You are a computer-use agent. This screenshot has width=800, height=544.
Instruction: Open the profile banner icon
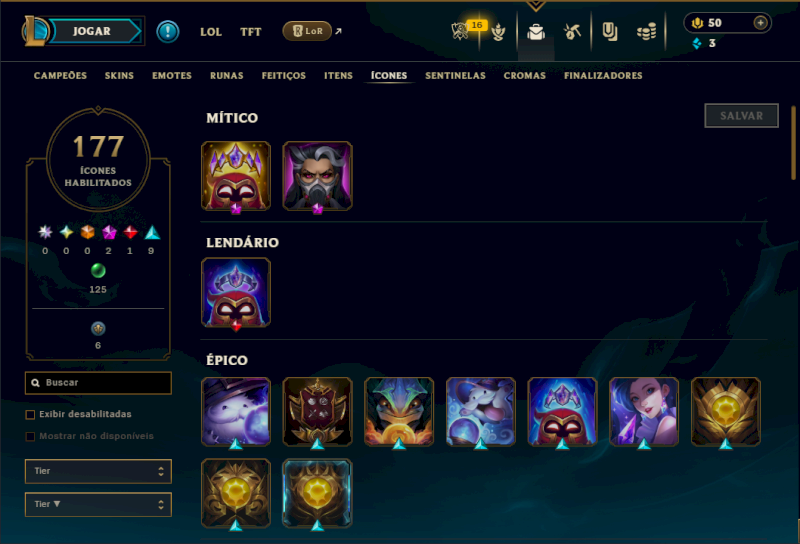tap(609, 32)
